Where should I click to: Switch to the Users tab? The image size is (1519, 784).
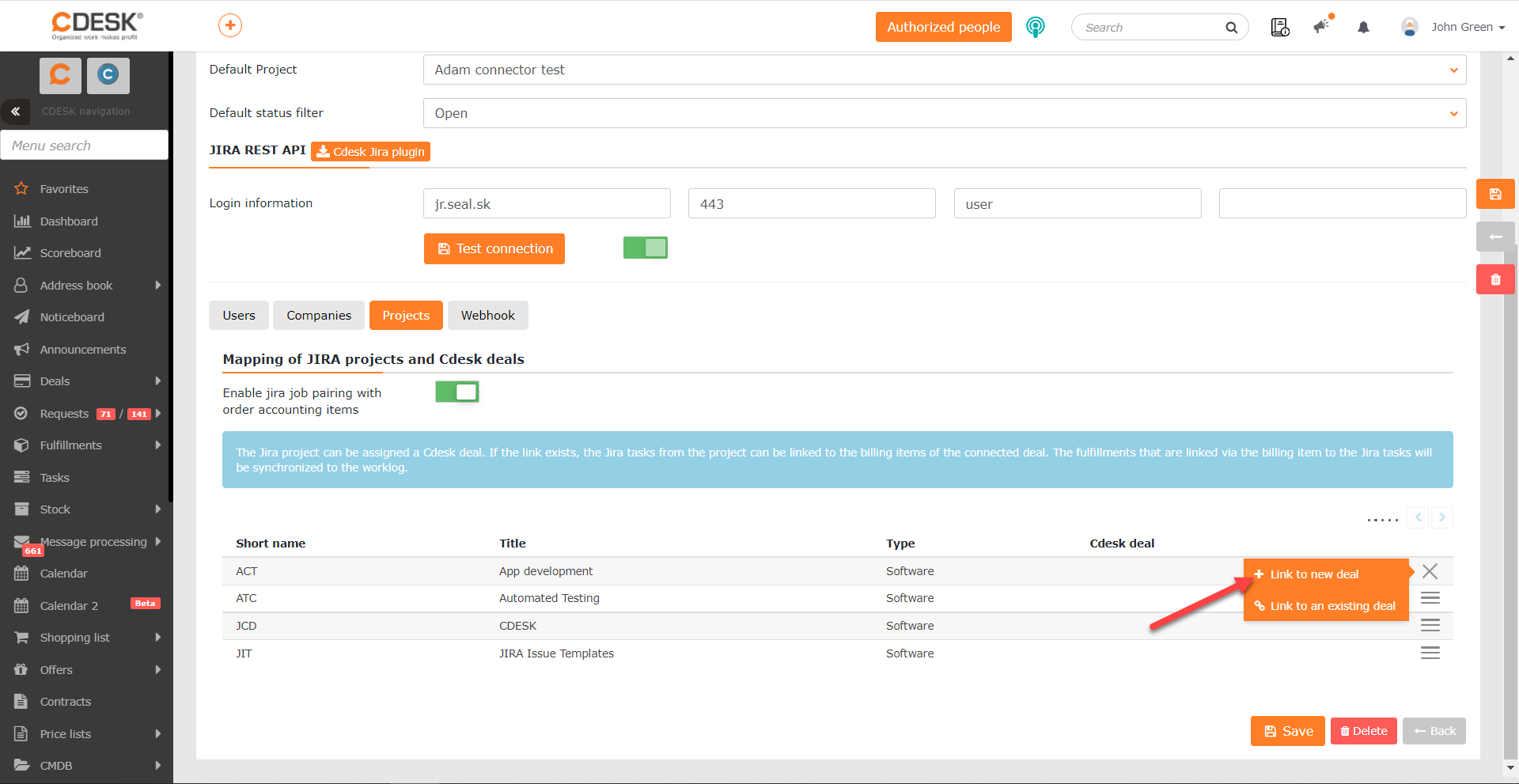coord(239,316)
